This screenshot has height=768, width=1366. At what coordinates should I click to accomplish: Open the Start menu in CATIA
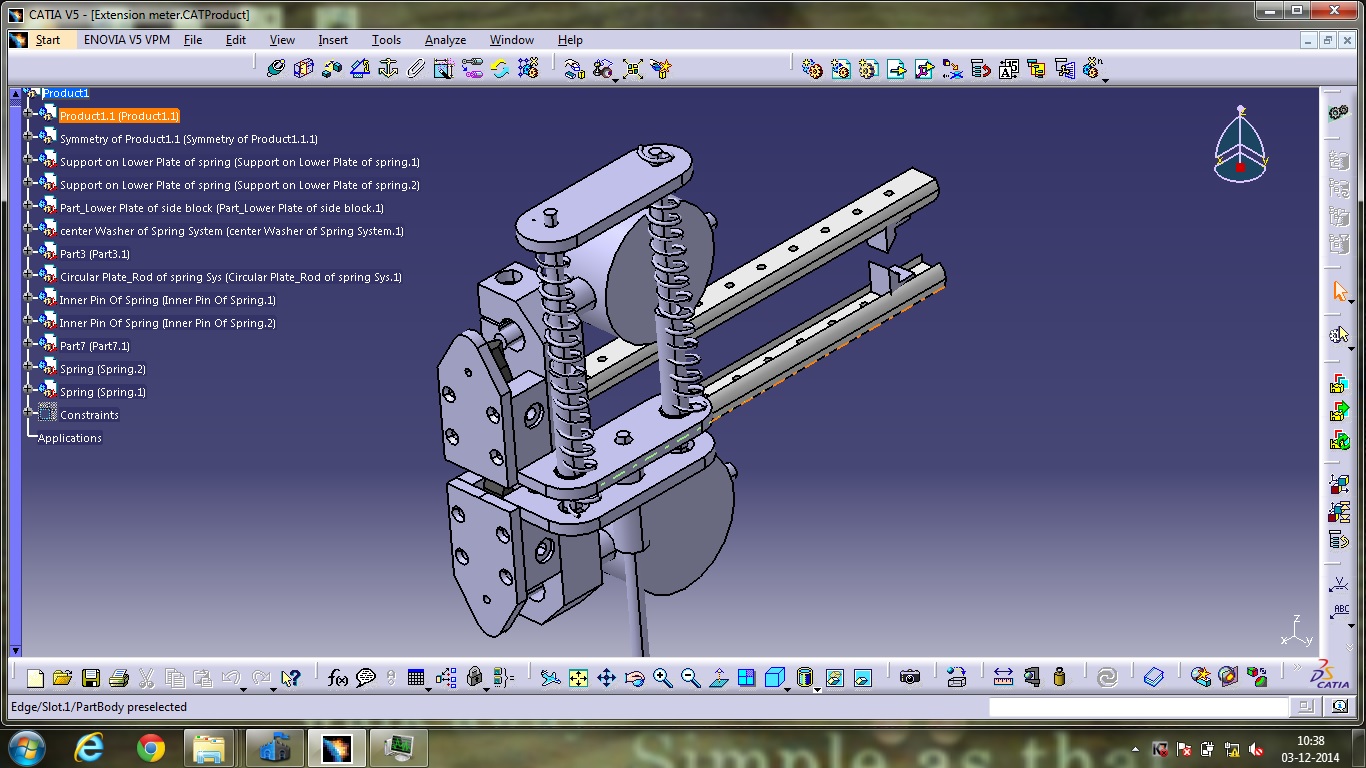(47, 40)
